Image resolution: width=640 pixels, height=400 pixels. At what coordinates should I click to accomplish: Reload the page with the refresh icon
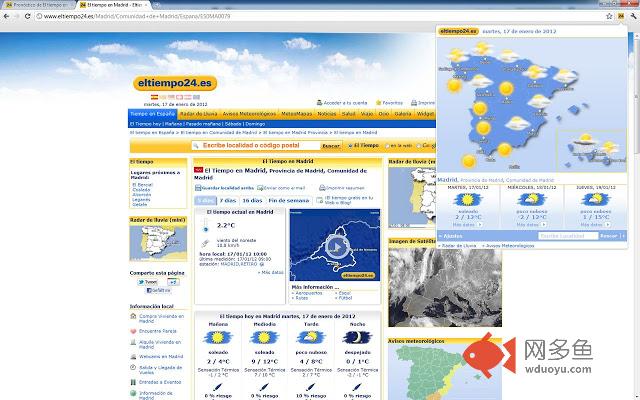(x=27, y=16)
